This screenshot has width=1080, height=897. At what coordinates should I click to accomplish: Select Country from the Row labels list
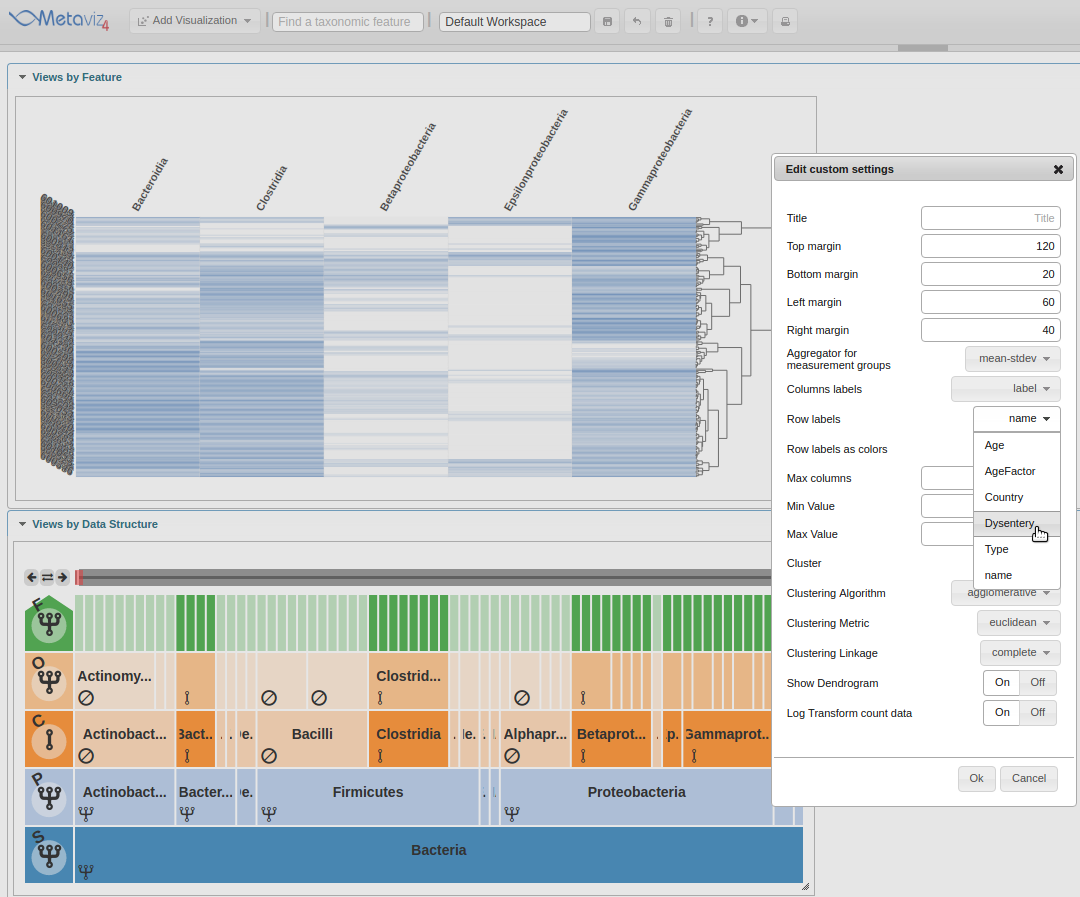pyautogui.click(x=1017, y=497)
